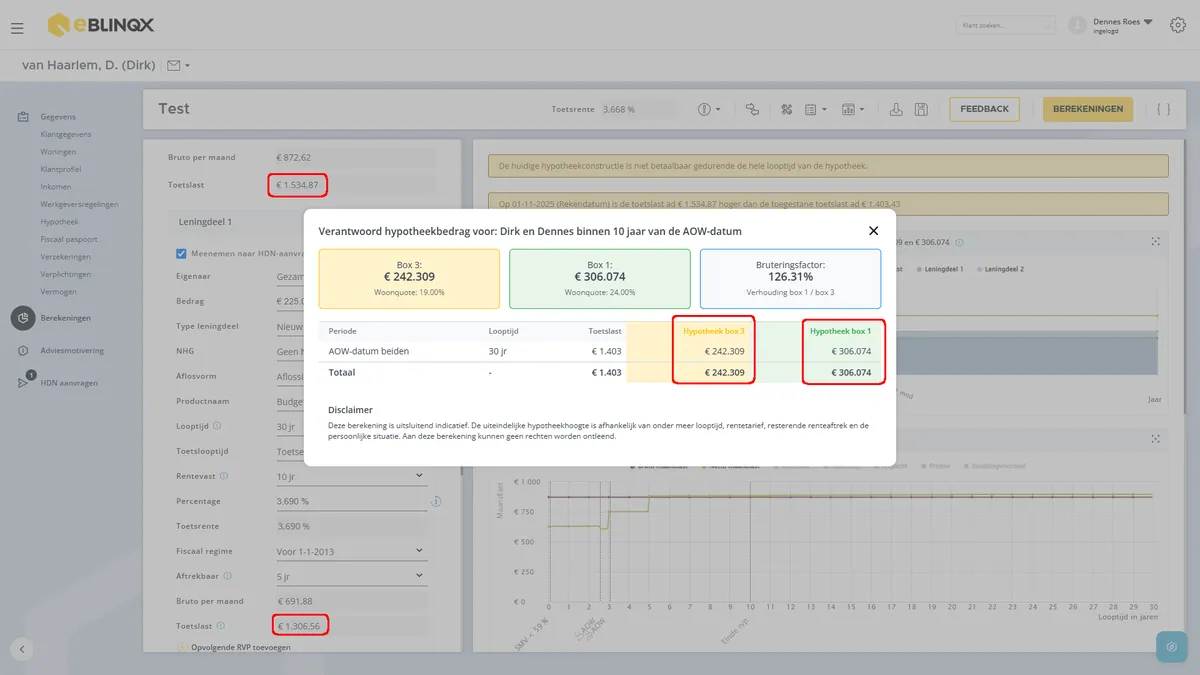Click the Klant zoeken search field
1200x675 pixels.
pos(1006,25)
